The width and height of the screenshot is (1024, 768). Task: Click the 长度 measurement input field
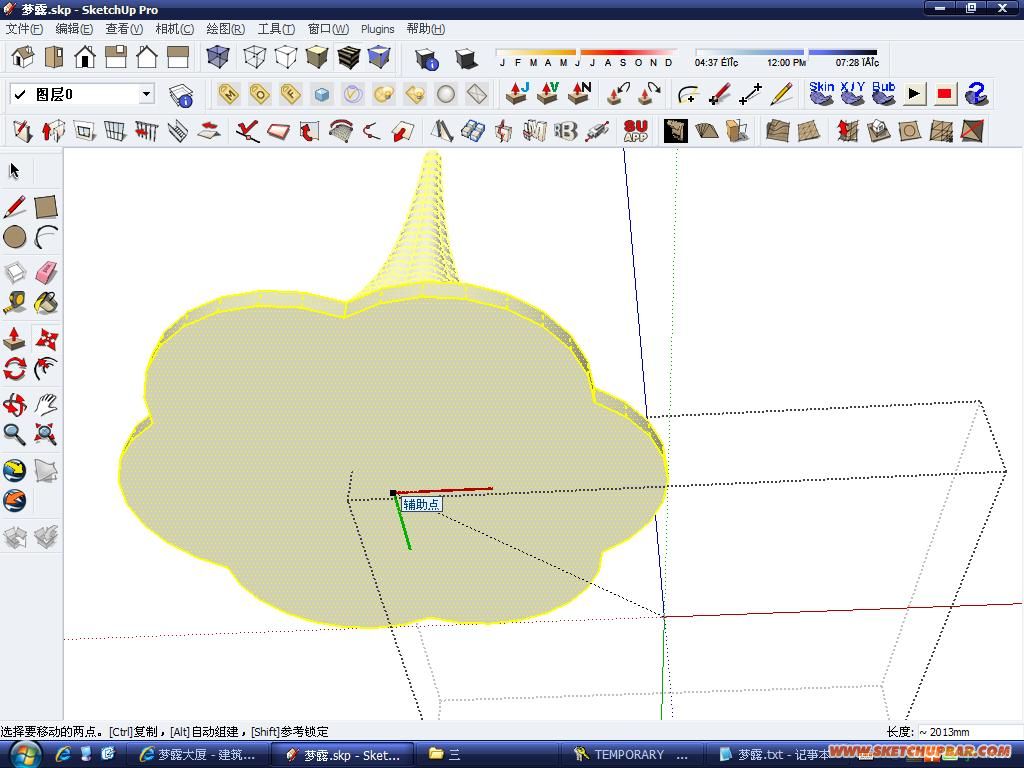pyautogui.click(x=968, y=732)
